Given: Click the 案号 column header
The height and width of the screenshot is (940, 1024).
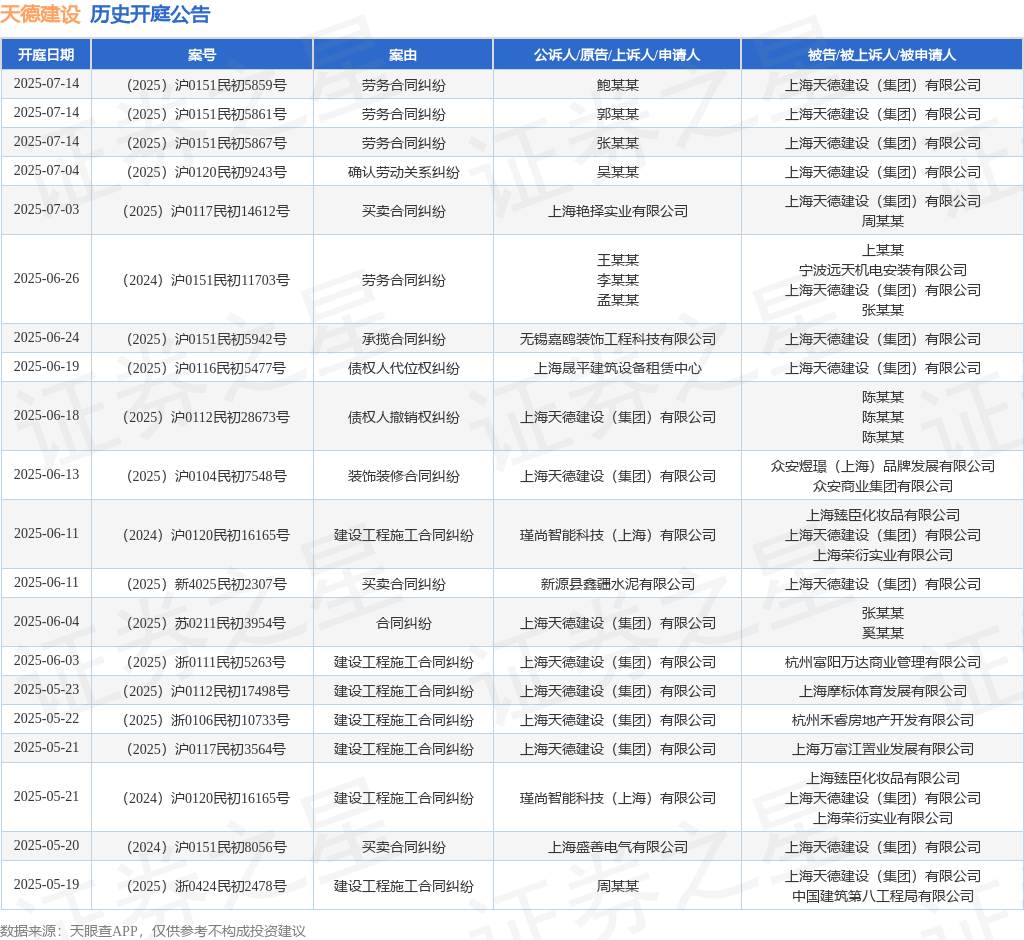Looking at the screenshot, I should point(202,54).
